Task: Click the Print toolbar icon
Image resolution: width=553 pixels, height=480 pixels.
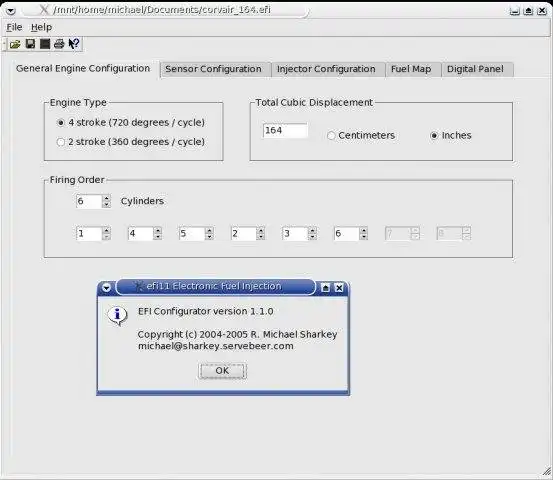Action: 59,44
